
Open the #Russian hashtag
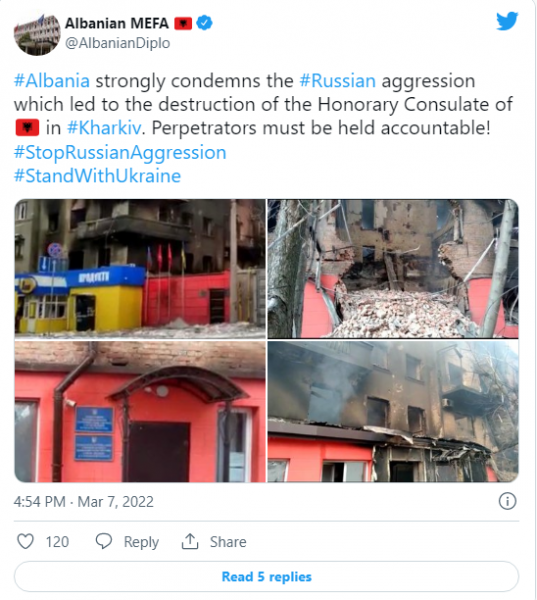coord(337,81)
